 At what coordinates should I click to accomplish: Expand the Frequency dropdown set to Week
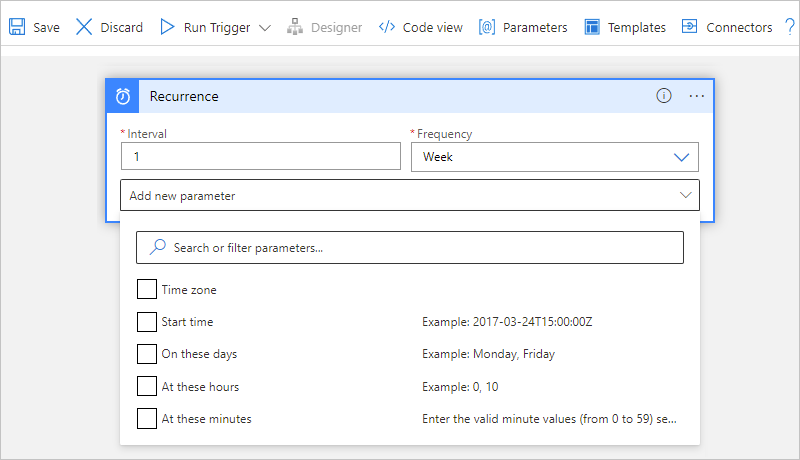tap(682, 157)
